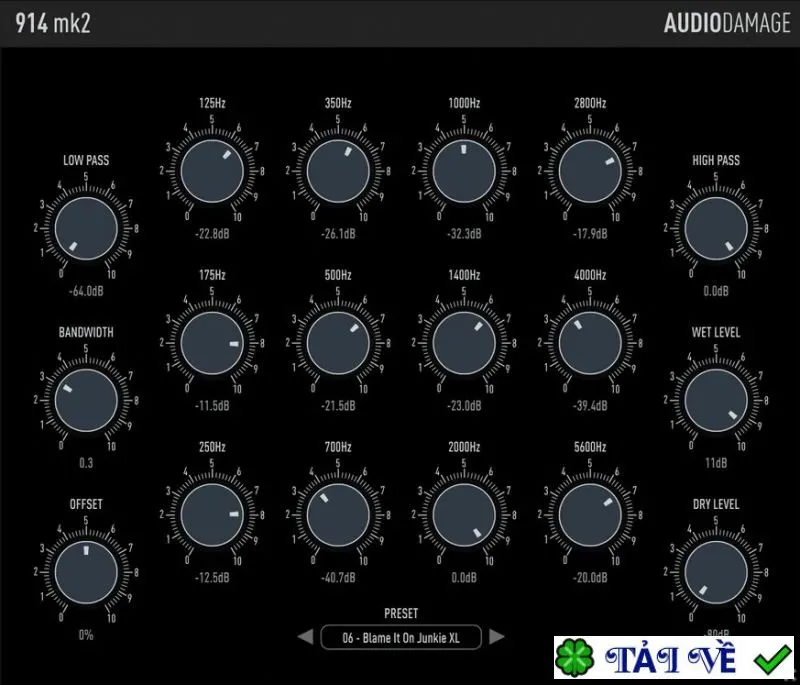This screenshot has height=685, width=800.
Task: Click the 0.0dB value under HIGH PASS
Action: pyautogui.click(x=716, y=291)
